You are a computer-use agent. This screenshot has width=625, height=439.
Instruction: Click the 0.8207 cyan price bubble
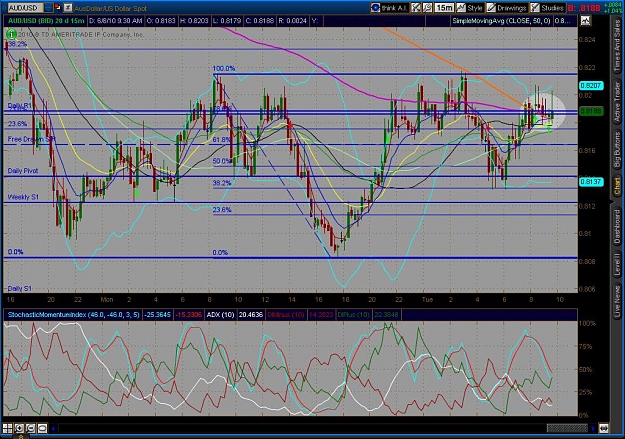(x=591, y=85)
